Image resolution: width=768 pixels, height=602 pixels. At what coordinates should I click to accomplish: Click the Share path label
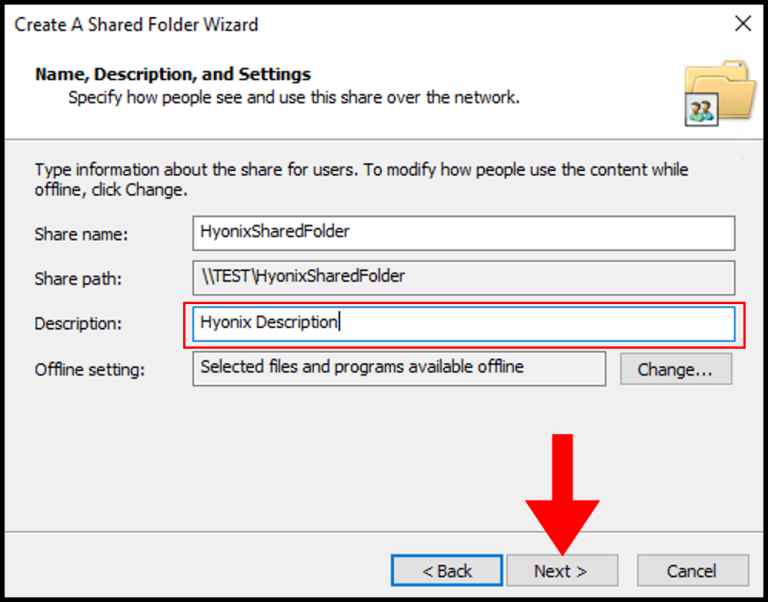[78, 279]
